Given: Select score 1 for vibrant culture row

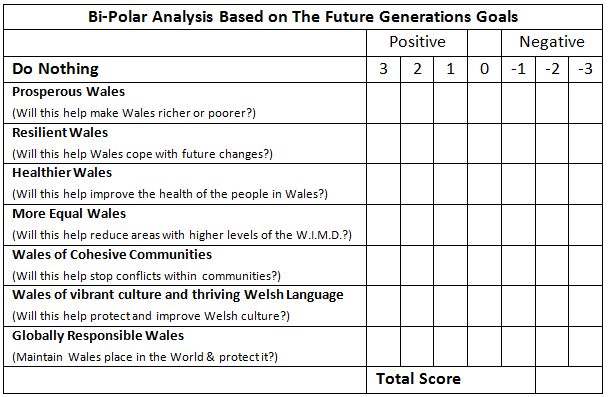Looking at the screenshot, I should pos(451,306).
